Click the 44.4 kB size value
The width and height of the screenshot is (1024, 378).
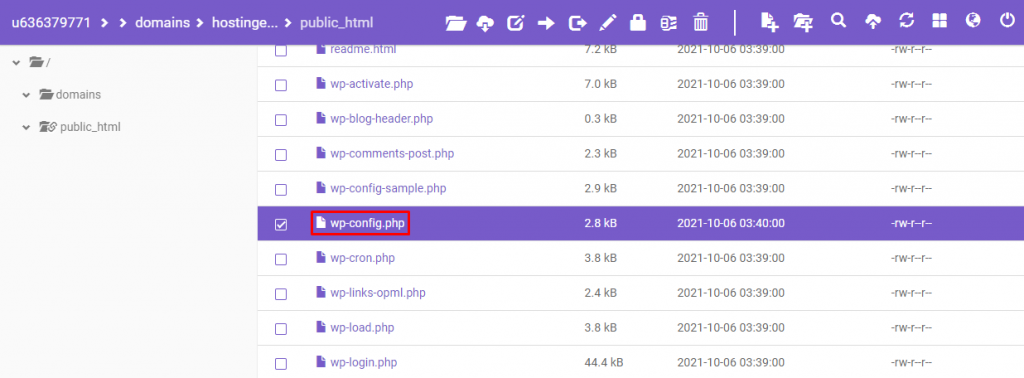(603, 362)
